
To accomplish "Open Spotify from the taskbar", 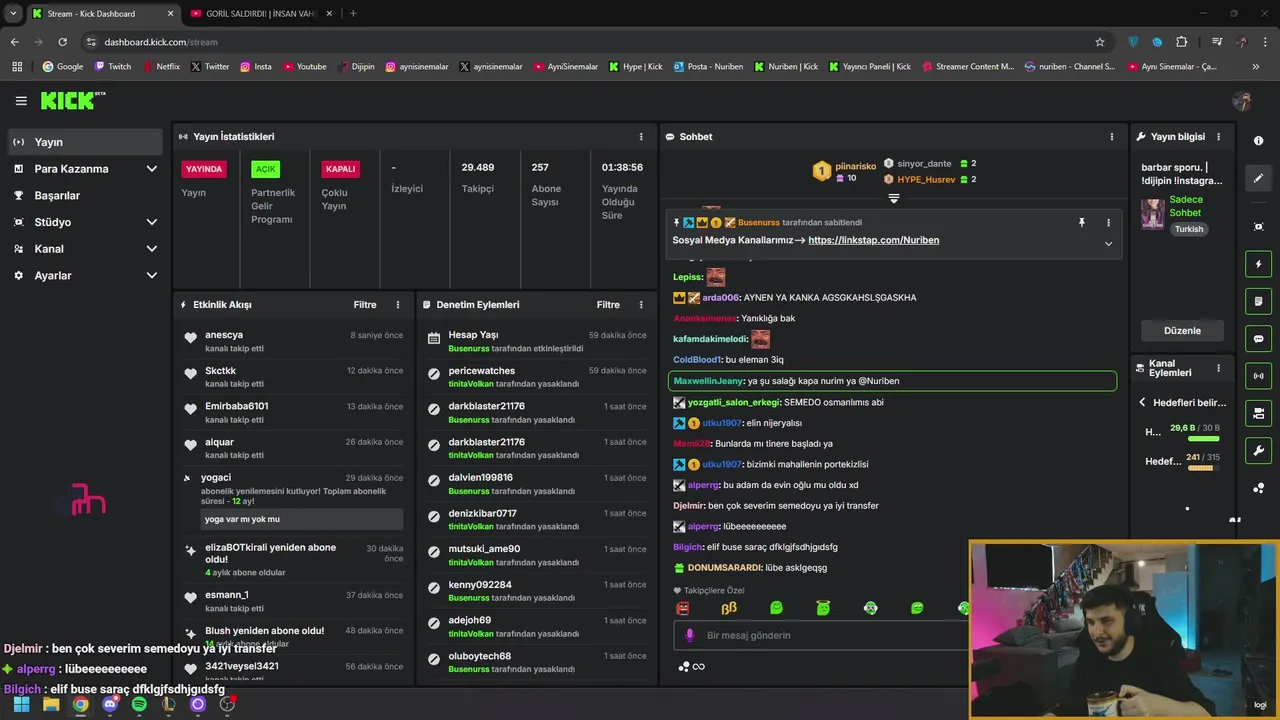I will (139, 704).
